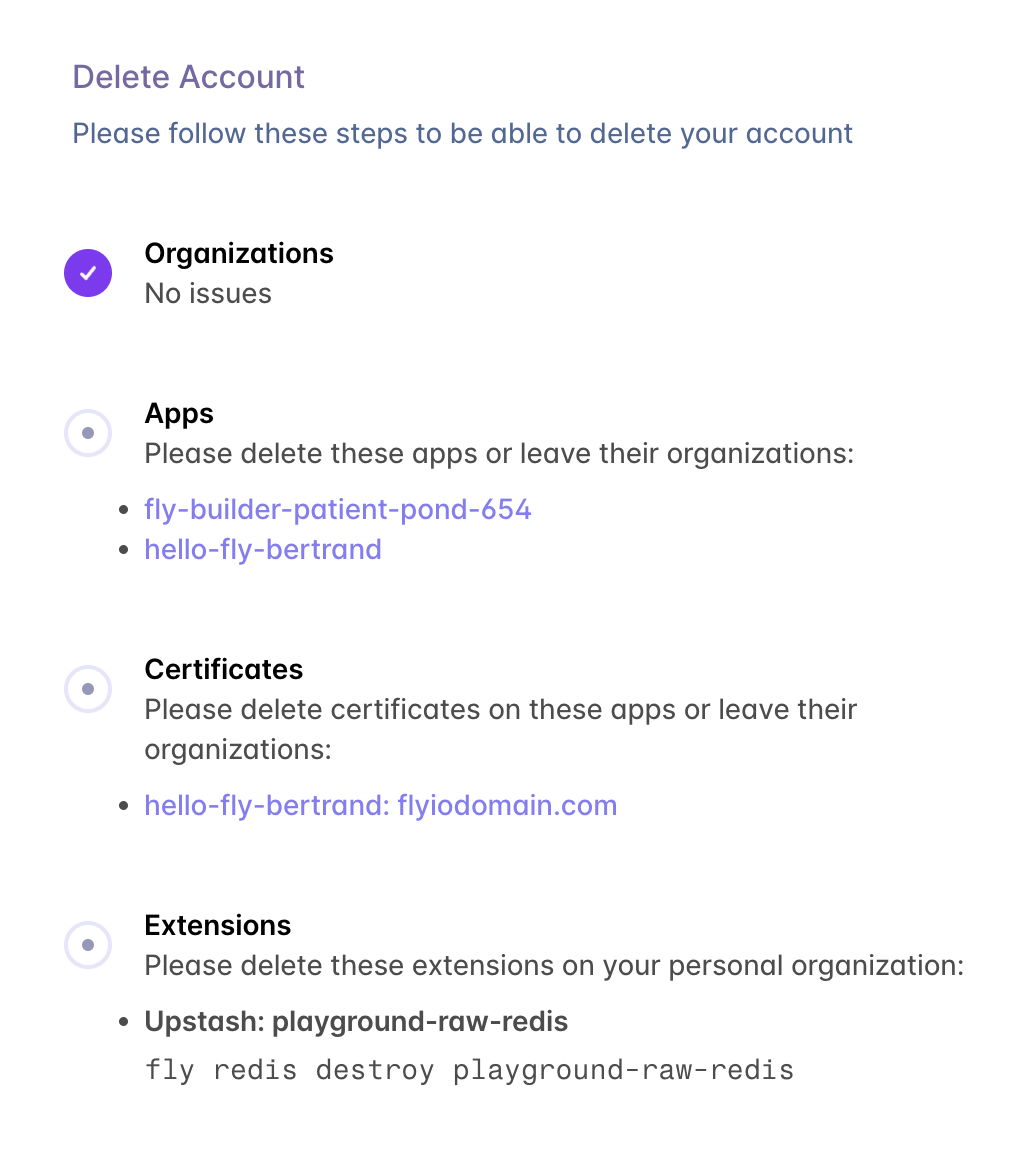Select the fly redis destroy command text
Viewport: 1027px width, 1150px height.
468,1069
